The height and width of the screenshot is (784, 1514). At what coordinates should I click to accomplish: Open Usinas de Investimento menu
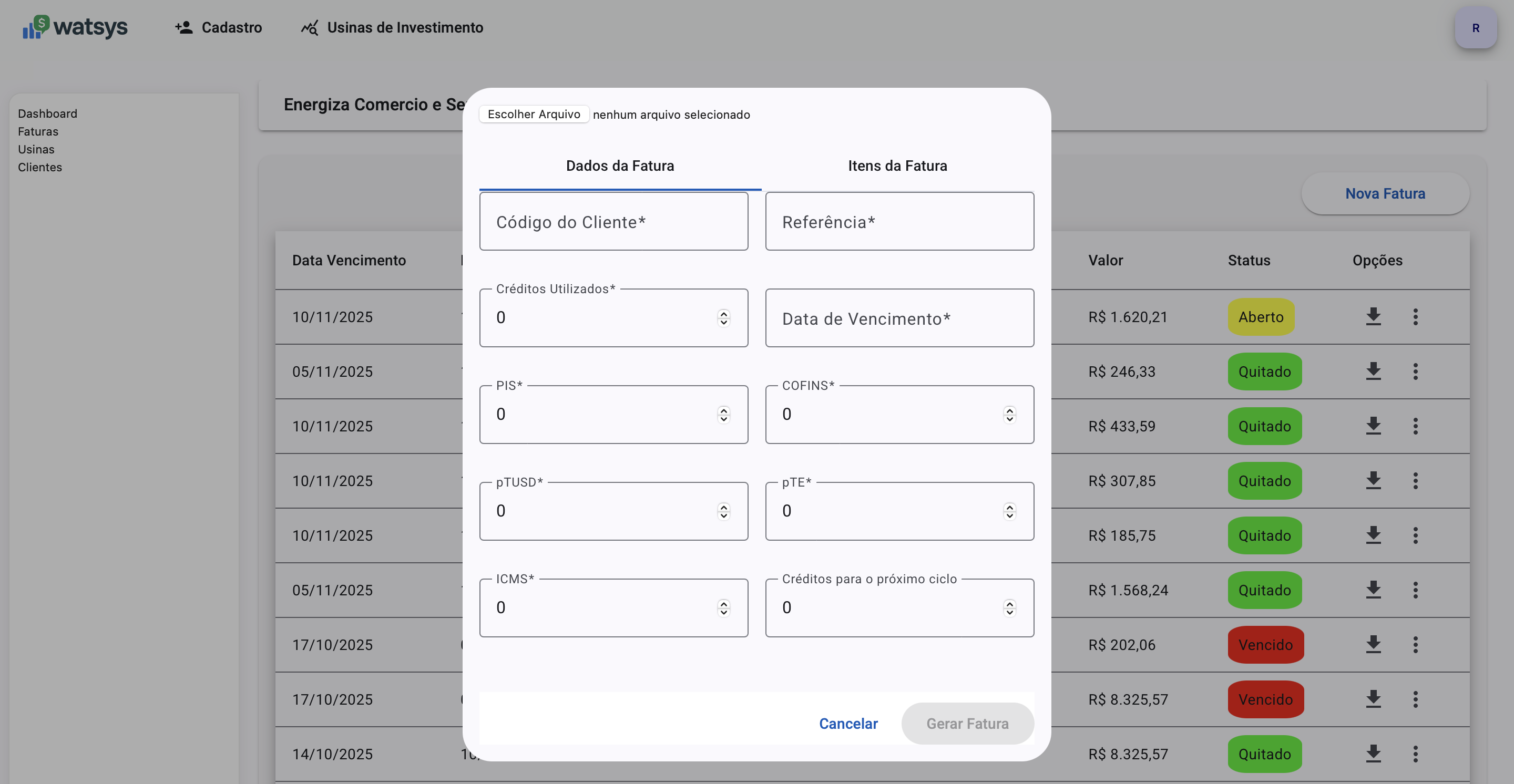point(392,28)
